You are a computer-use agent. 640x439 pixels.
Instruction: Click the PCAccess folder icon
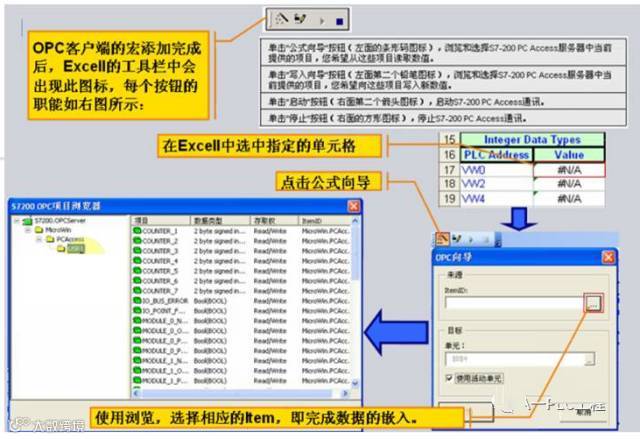point(50,239)
